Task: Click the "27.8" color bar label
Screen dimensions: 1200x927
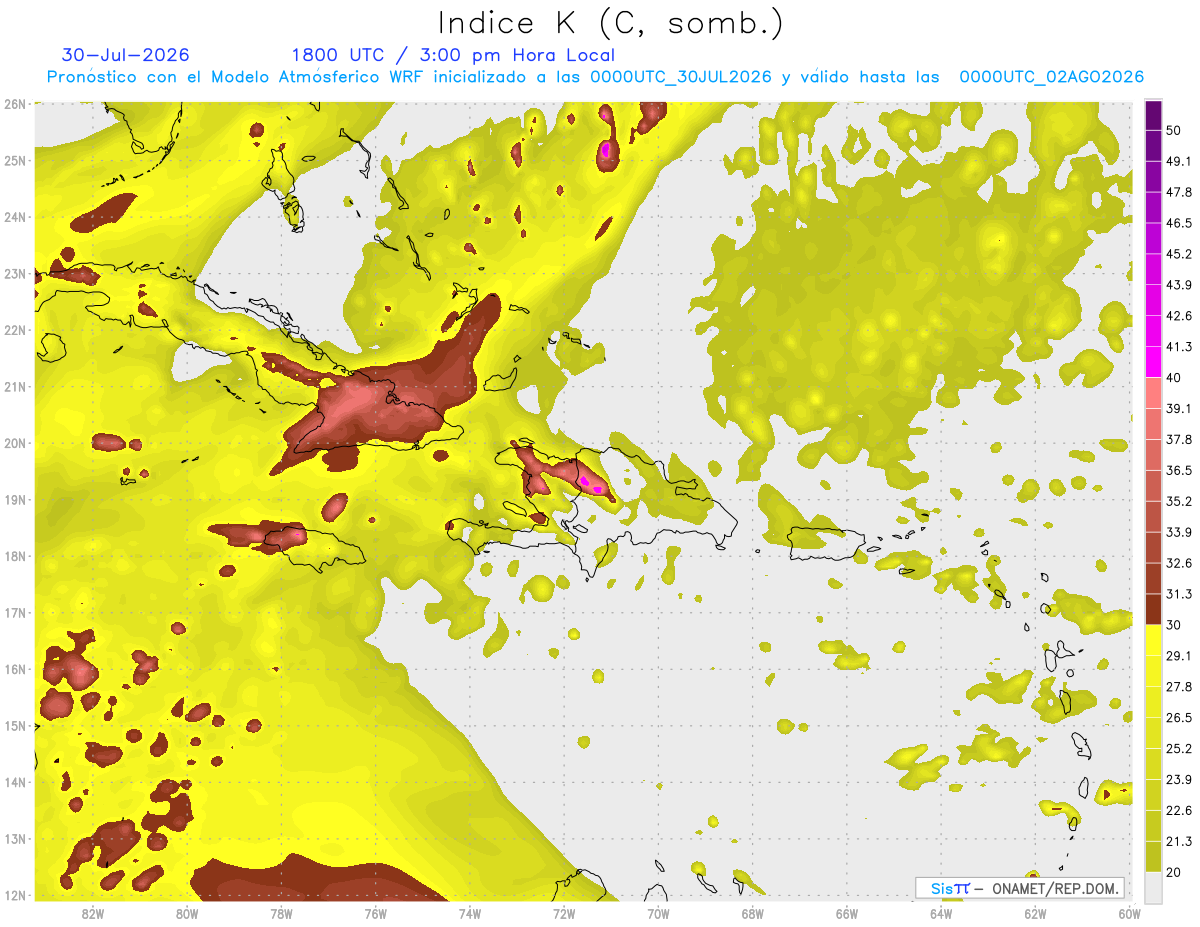Action: 1178,686
